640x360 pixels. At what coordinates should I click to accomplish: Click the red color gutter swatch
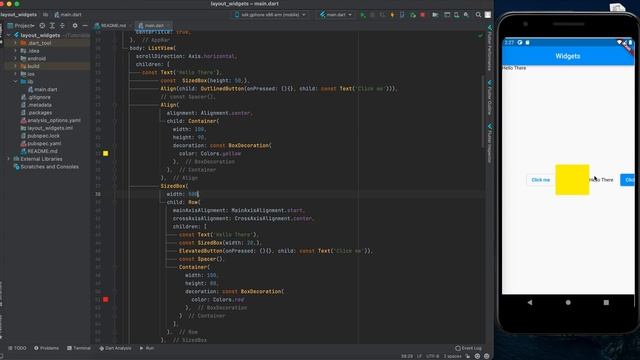106,300
